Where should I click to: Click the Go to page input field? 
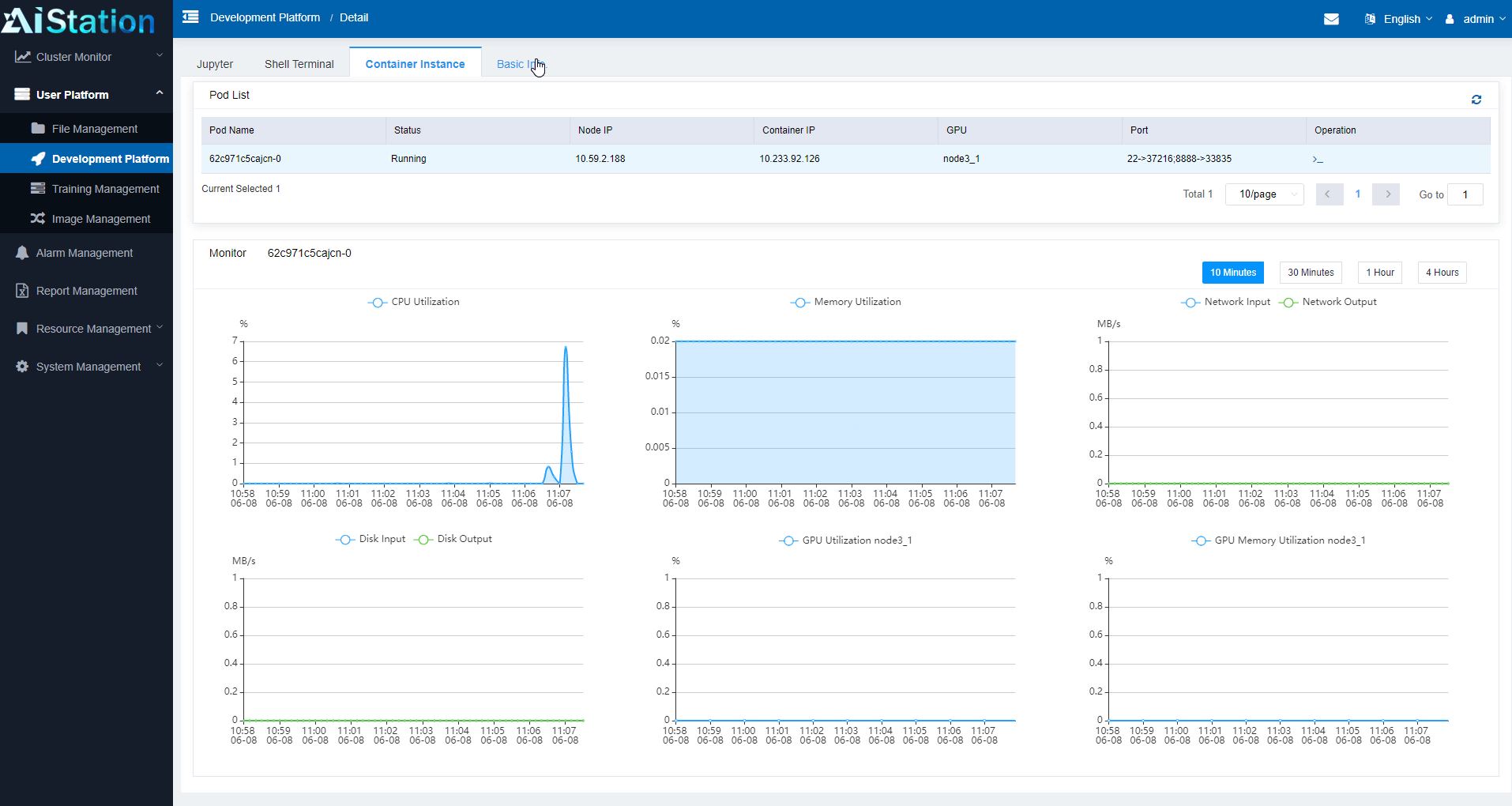click(x=1465, y=194)
